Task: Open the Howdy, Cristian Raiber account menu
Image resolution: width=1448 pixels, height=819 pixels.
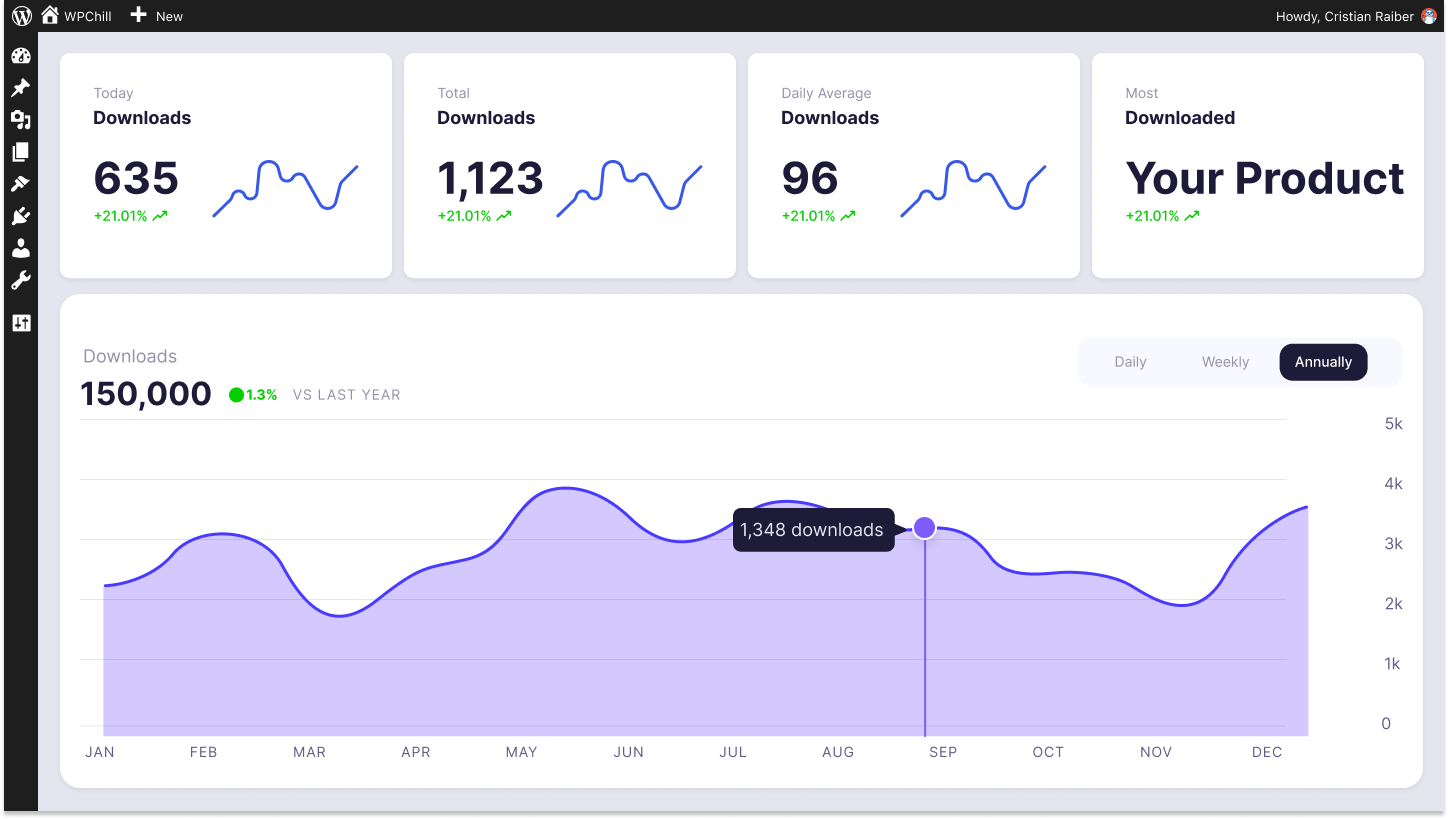Action: click(x=1344, y=16)
